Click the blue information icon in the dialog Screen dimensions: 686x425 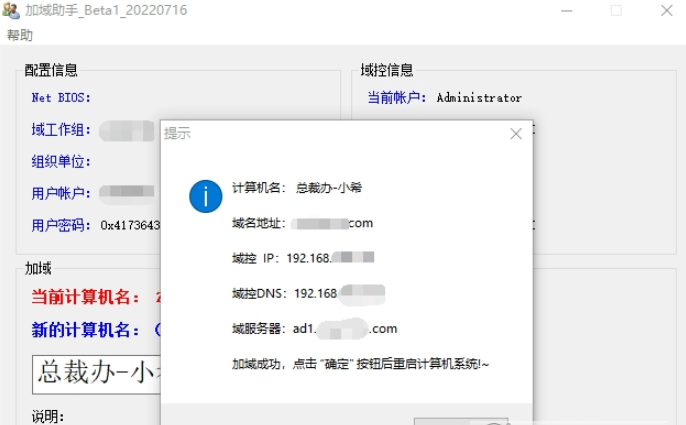[x=205, y=197]
